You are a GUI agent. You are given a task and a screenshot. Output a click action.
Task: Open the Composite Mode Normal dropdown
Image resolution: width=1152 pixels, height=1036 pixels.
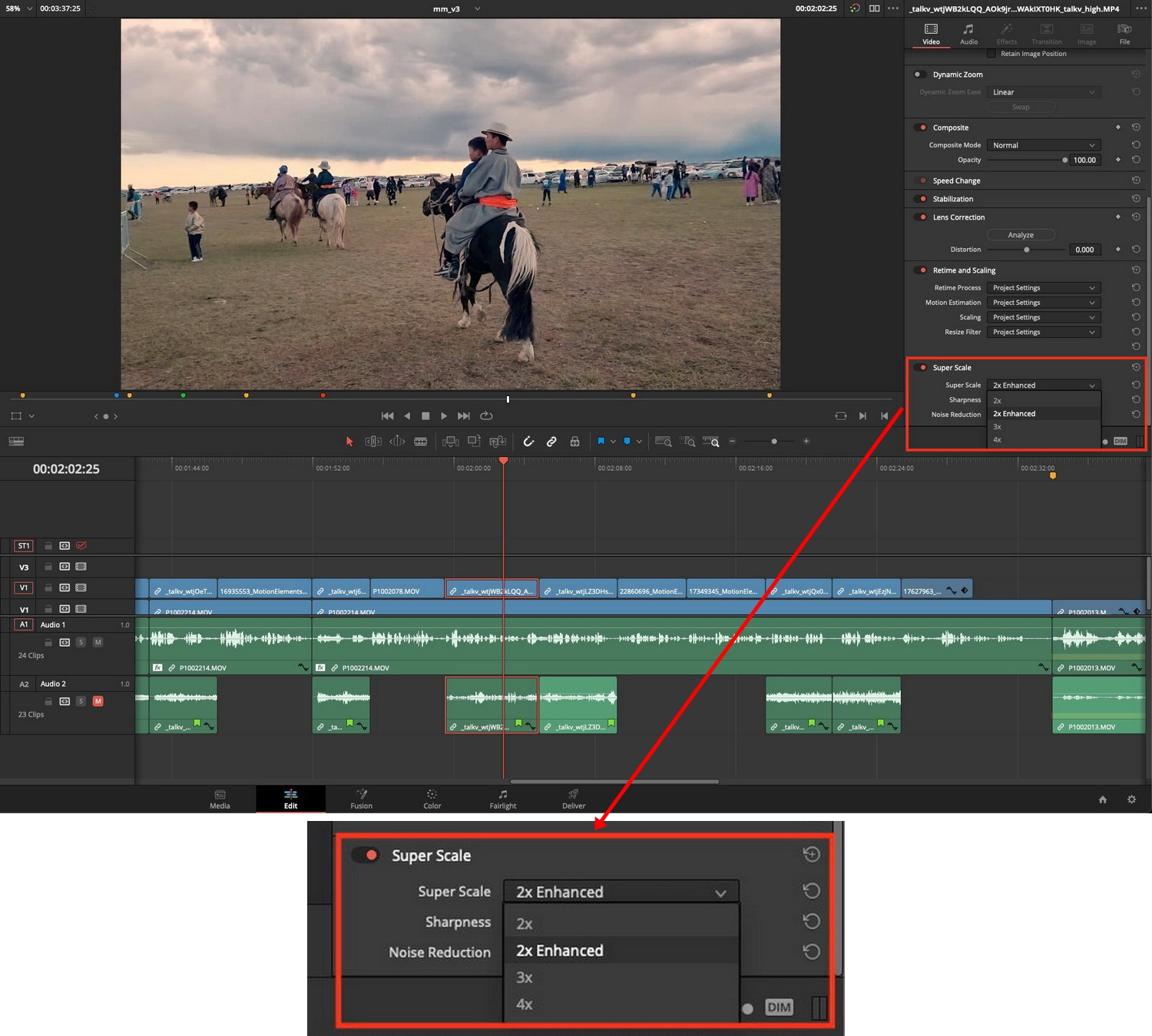1044,145
